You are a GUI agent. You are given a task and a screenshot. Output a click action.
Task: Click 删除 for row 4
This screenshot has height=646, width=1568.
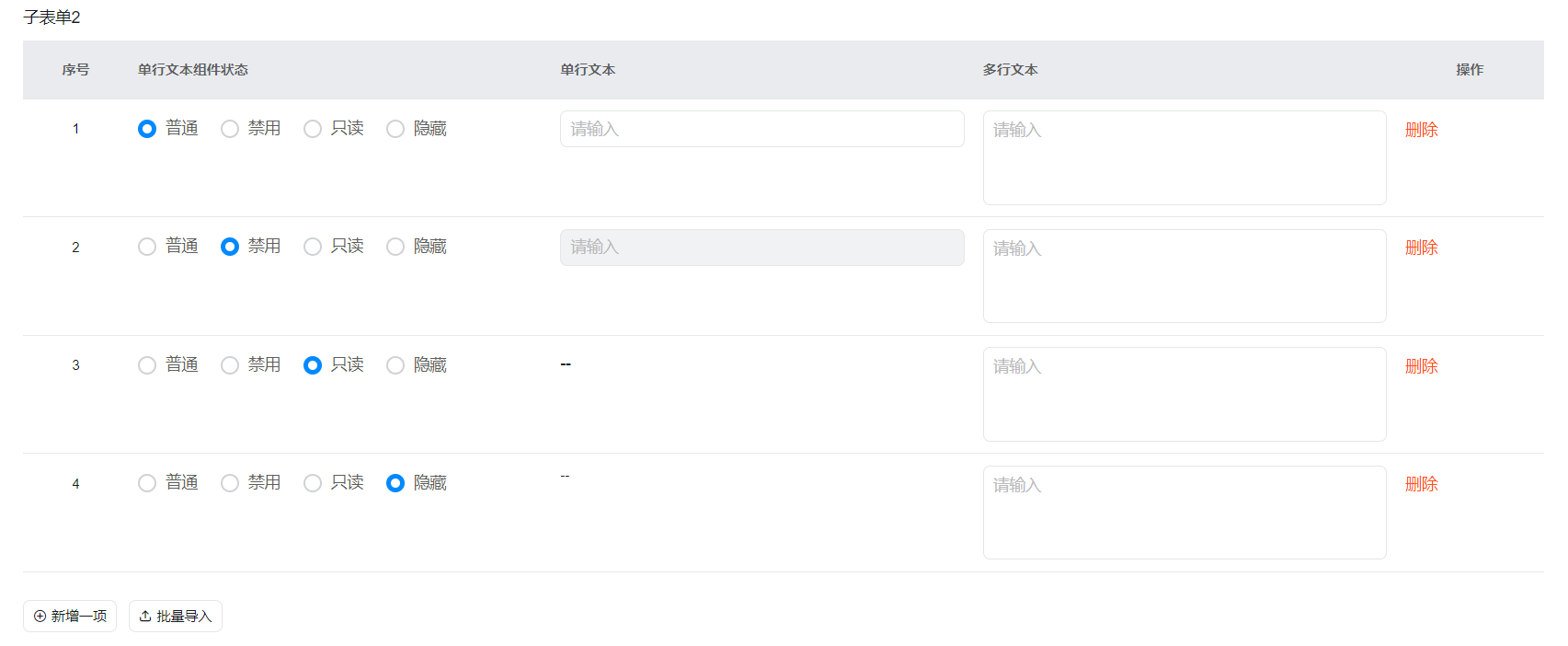(x=1422, y=484)
